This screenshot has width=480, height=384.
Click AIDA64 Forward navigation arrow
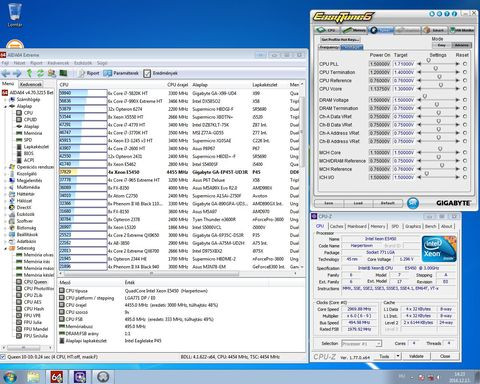tap(17, 73)
